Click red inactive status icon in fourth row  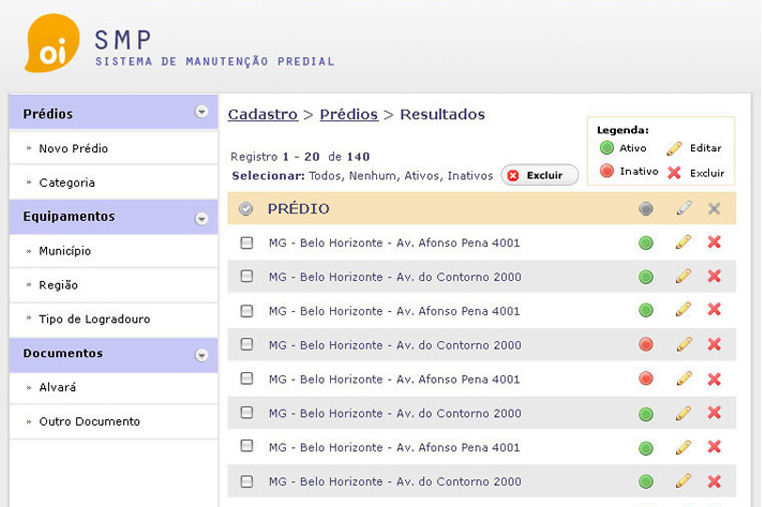(646, 345)
